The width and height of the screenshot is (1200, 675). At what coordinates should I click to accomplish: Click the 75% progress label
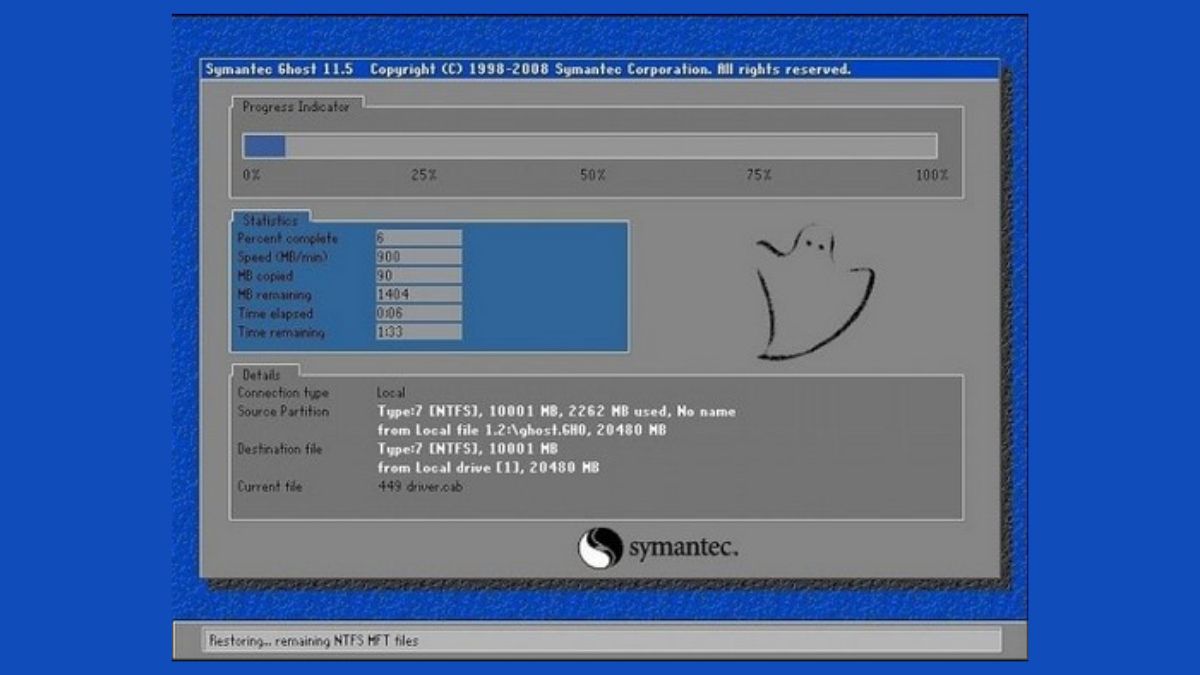point(759,175)
